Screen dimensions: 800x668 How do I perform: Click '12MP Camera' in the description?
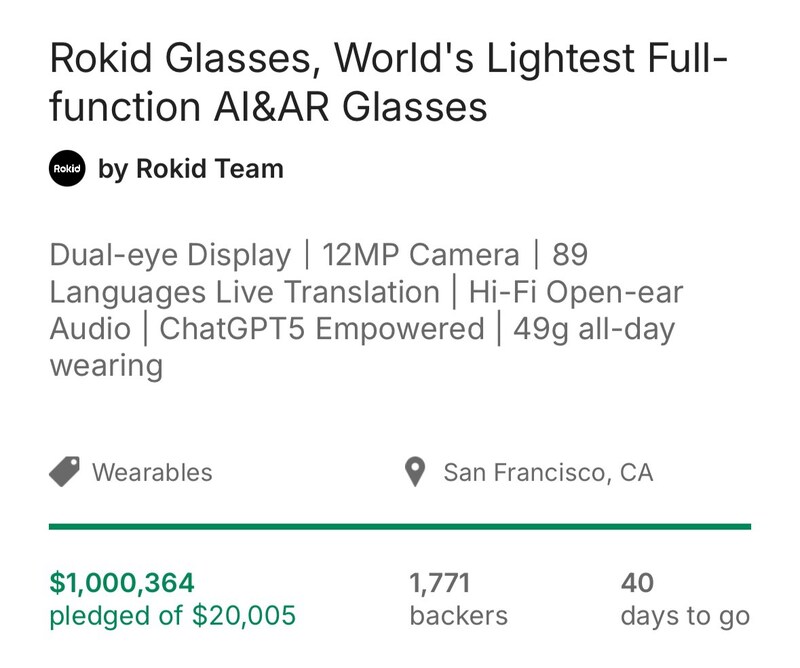click(x=421, y=255)
